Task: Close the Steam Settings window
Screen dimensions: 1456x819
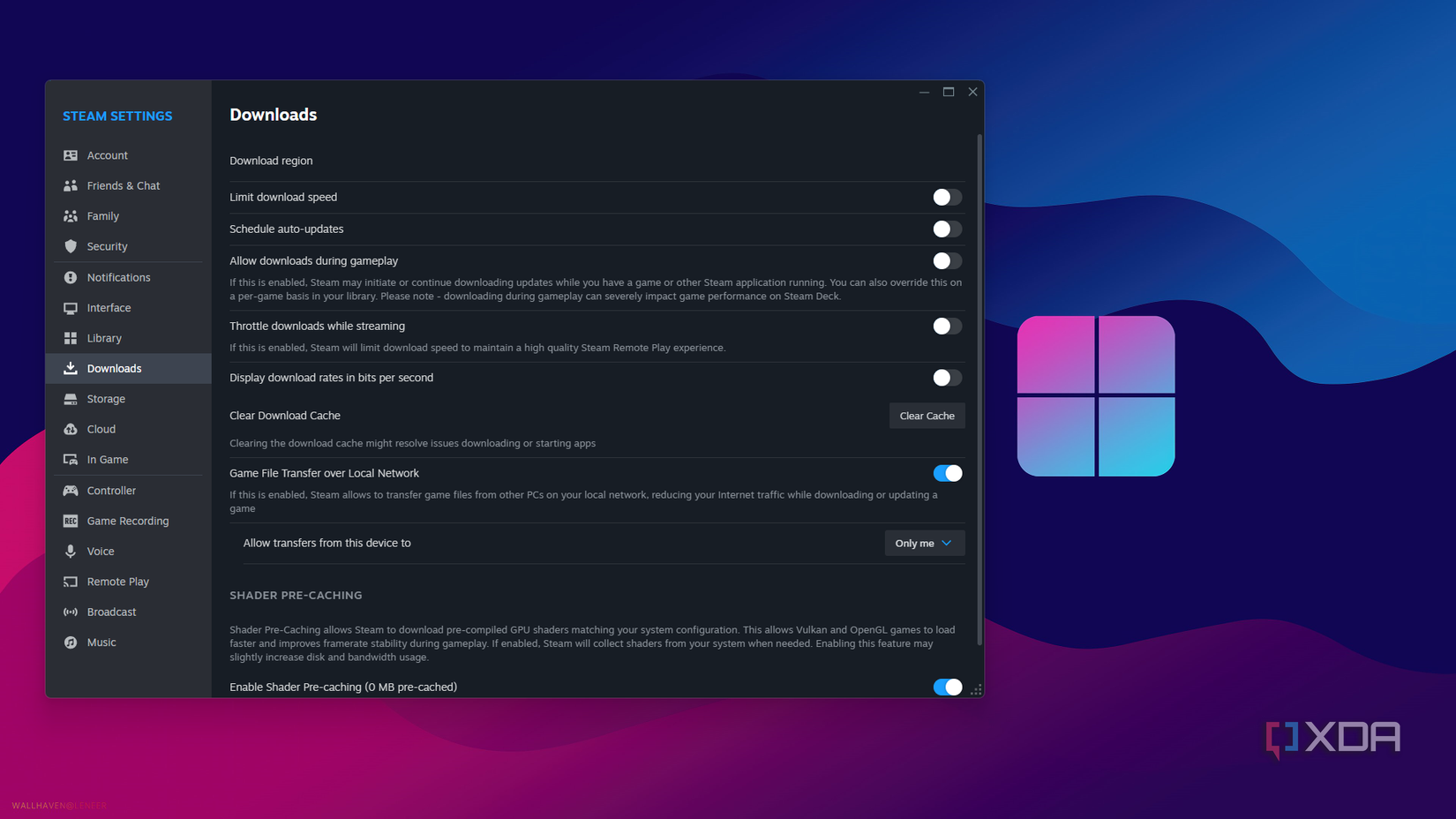Action: pos(972,92)
